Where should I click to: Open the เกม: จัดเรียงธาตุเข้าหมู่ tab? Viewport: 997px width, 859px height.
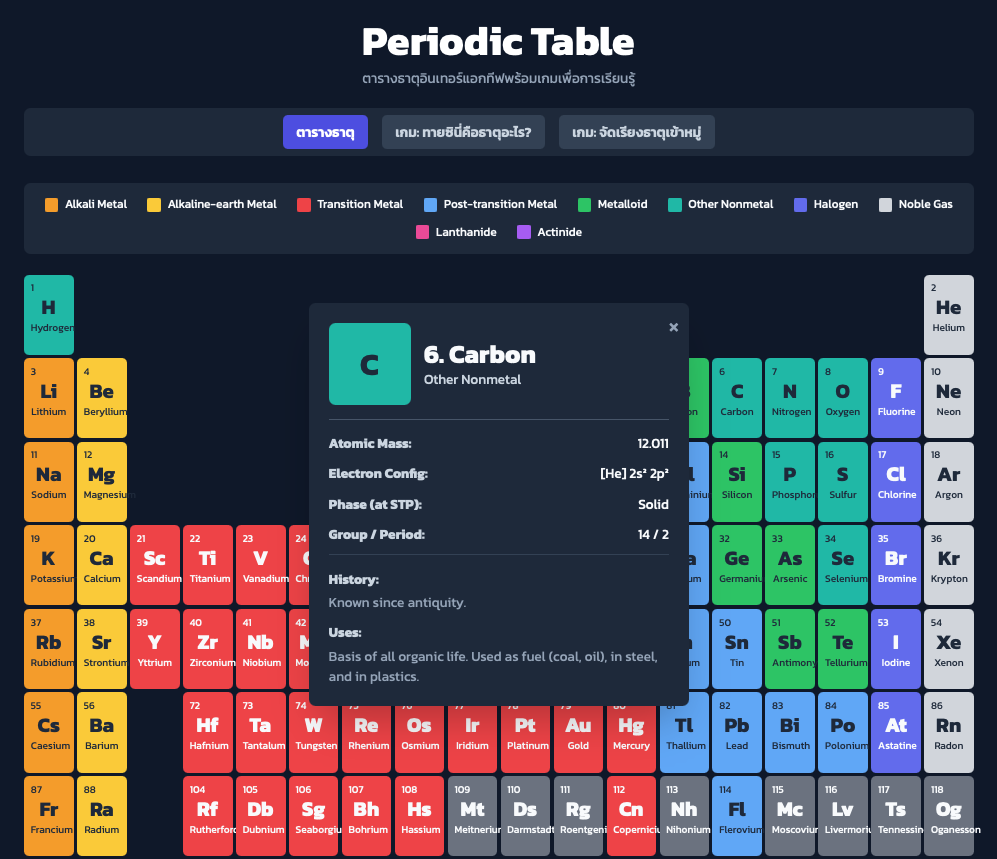click(636, 132)
